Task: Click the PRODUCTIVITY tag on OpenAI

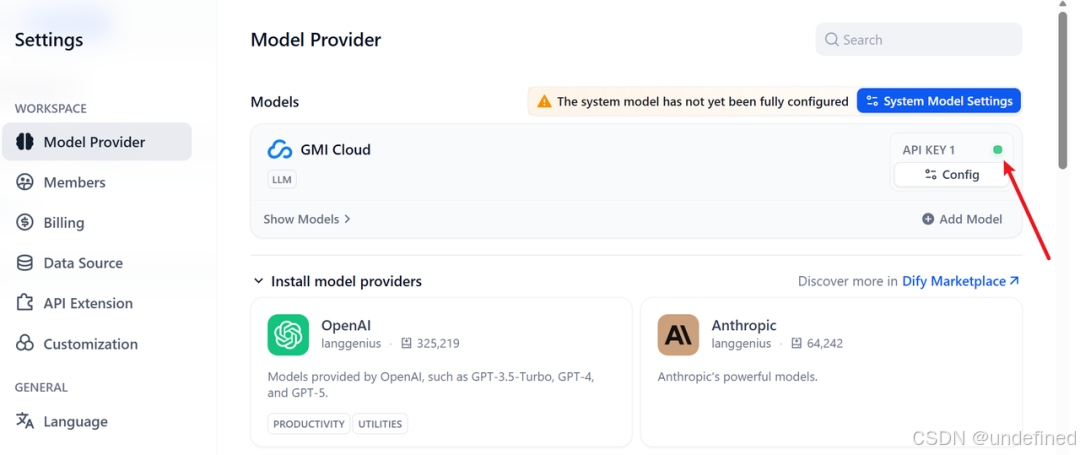Action: 309,424
